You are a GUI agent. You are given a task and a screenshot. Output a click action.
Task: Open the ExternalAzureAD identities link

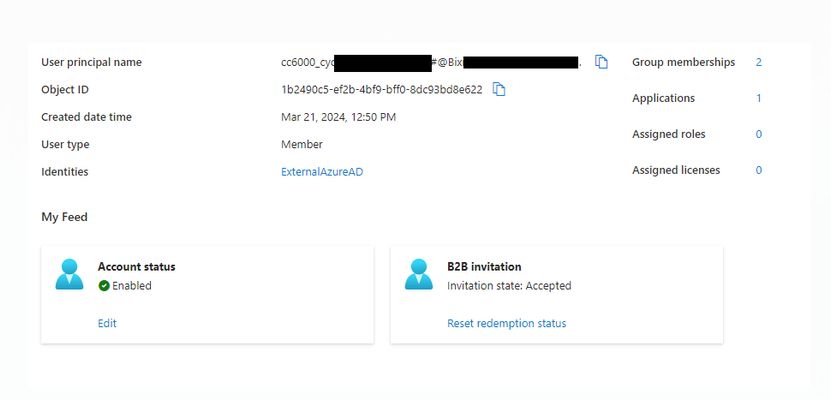pyautogui.click(x=322, y=172)
